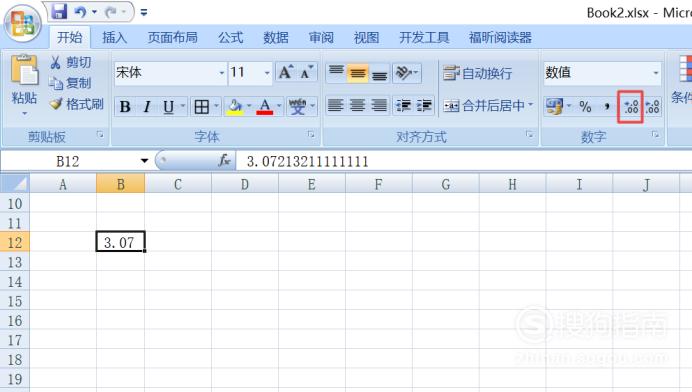Viewport: 692px width, 392px height.
Task: Expand the 合并后居中 dropdown arrow
Action: point(531,105)
